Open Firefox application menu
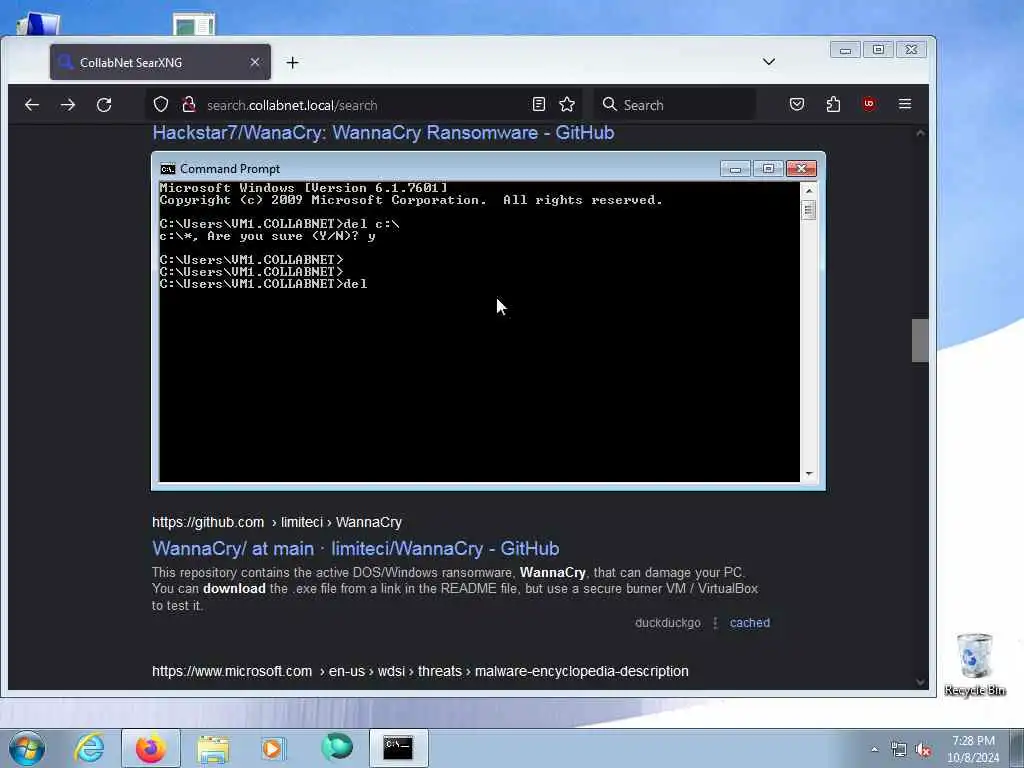Viewport: 1024px width, 768px height. (904, 104)
